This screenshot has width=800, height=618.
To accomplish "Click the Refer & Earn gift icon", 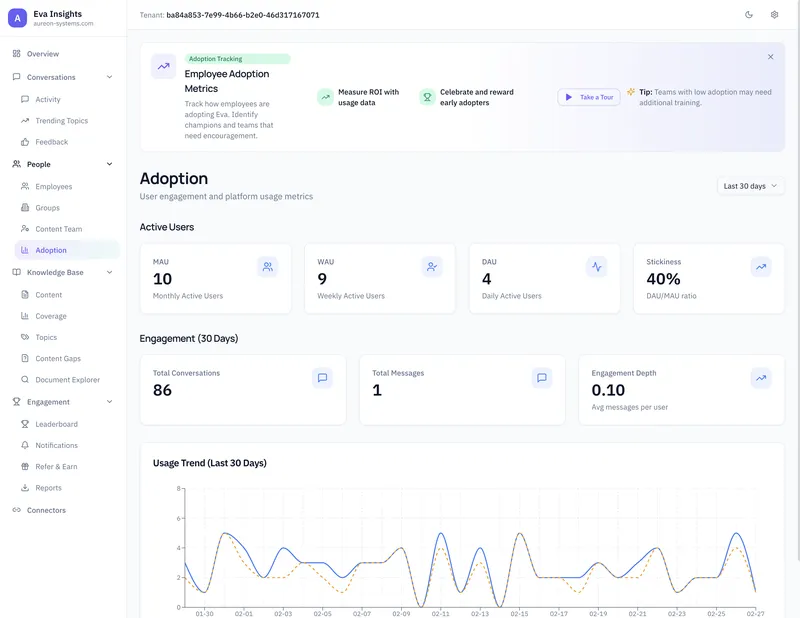I will 24,466.
